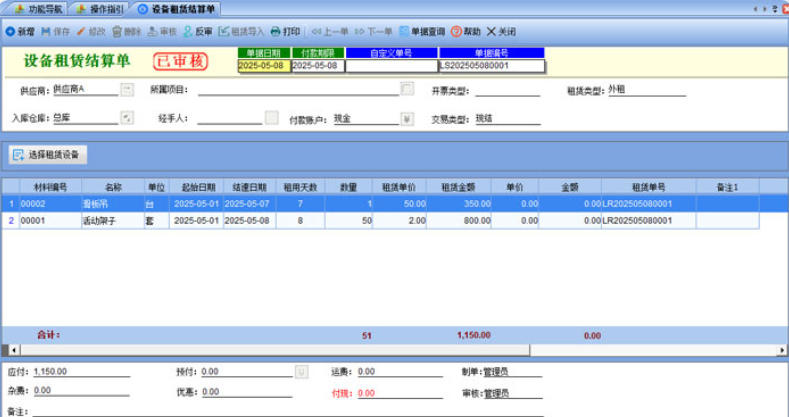Click the 关闭 (Close) toolbar icon
Viewport: 789px width, 417px height.
tap(501, 32)
